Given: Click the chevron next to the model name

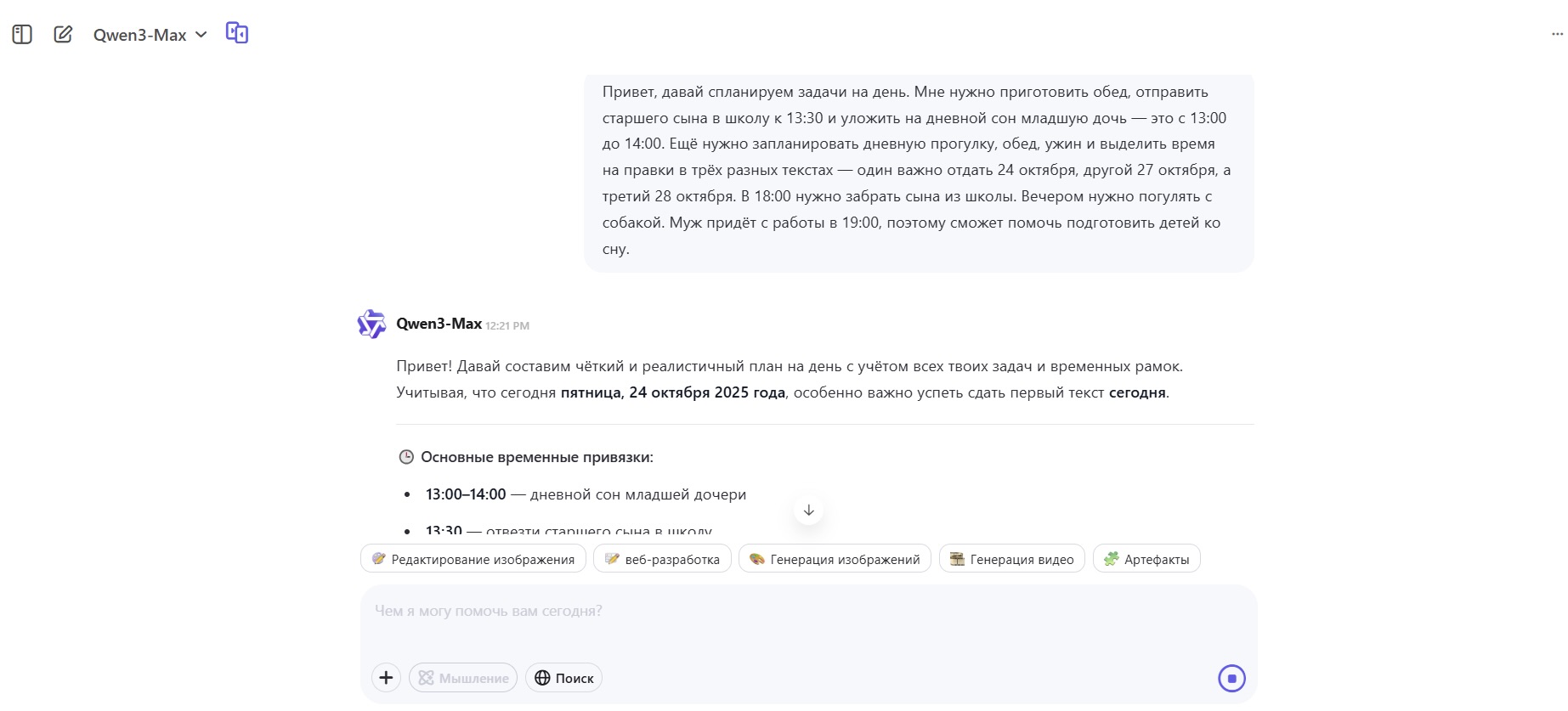Looking at the screenshot, I should click(201, 35).
